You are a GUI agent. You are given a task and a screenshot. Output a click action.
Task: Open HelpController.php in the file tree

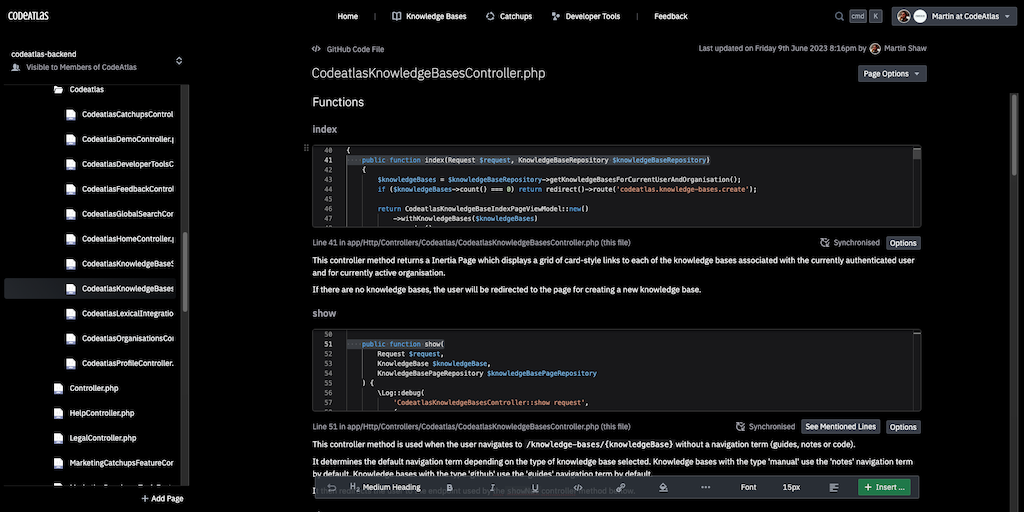pyautogui.click(x=101, y=413)
